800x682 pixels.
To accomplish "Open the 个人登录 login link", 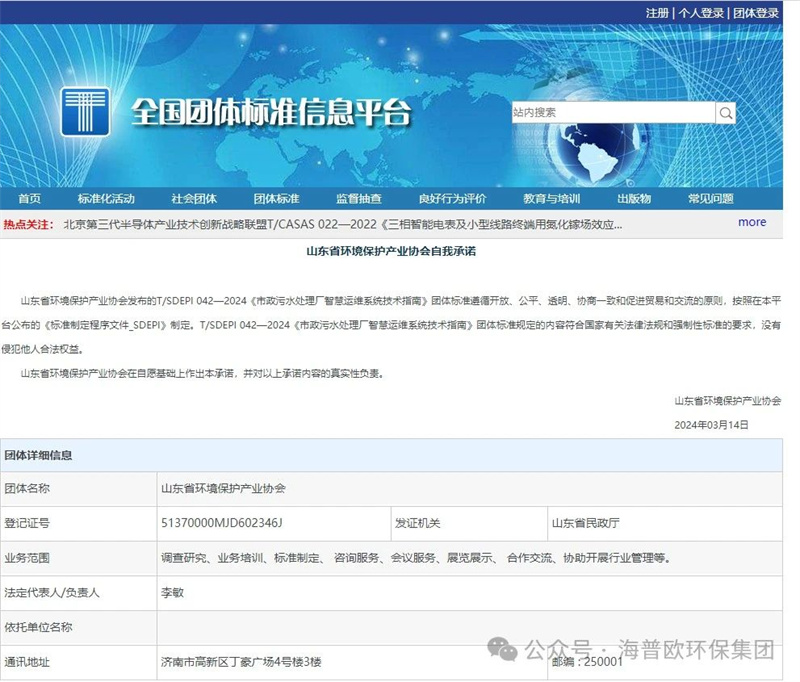I will pyautogui.click(x=700, y=13).
